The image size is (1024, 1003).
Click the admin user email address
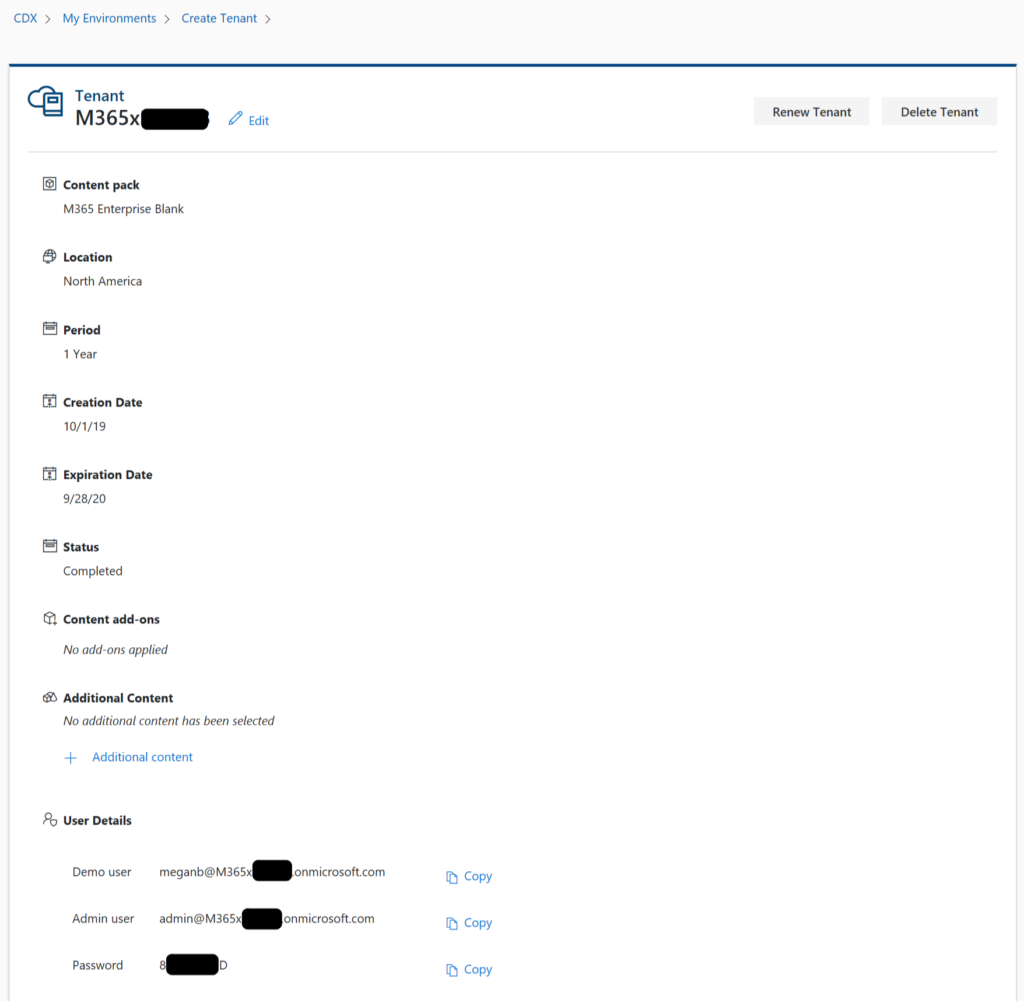pyautogui.click(x=267, y=919)
